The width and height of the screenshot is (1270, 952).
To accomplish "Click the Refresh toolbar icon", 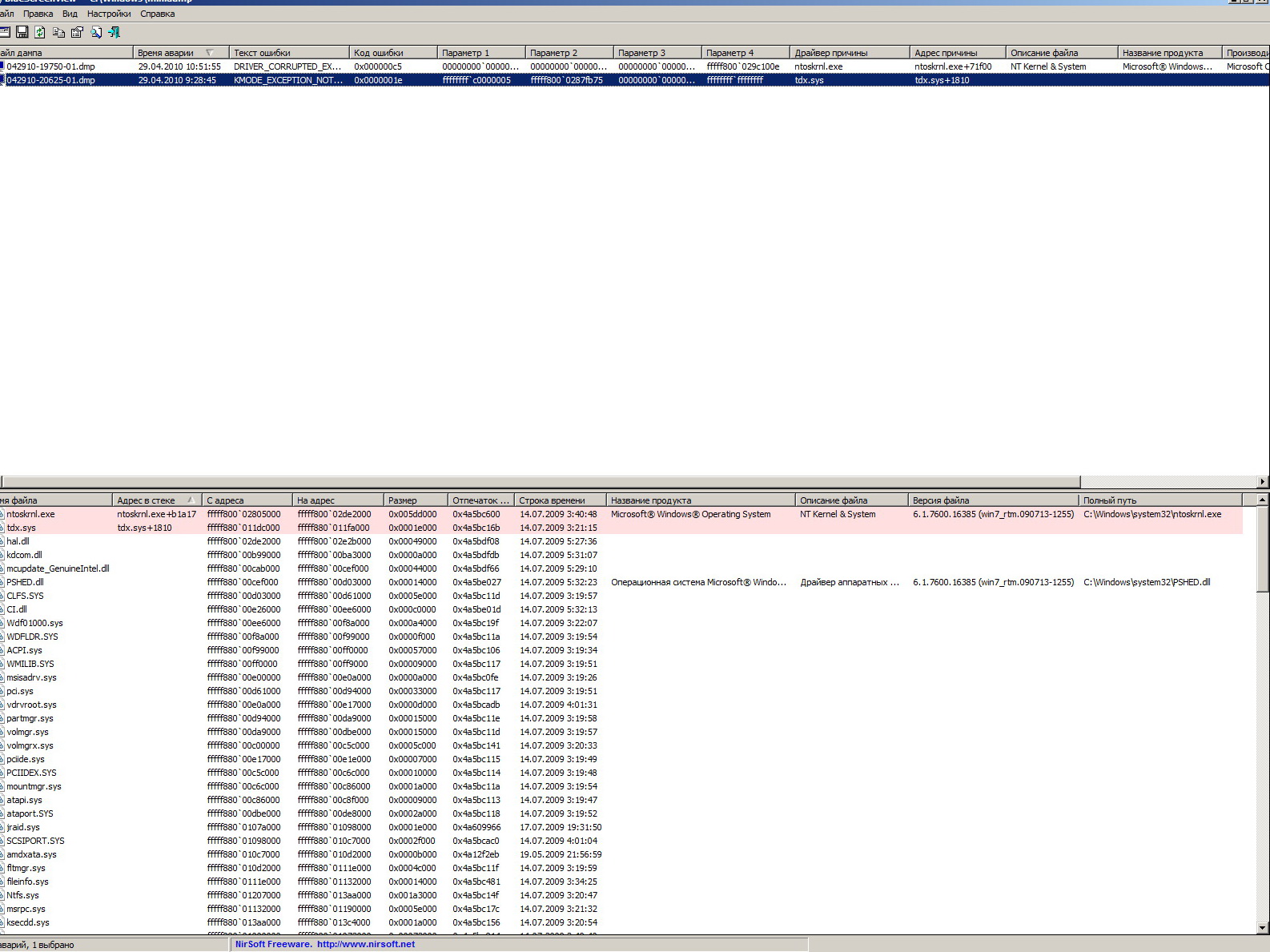I will point(40,32).
